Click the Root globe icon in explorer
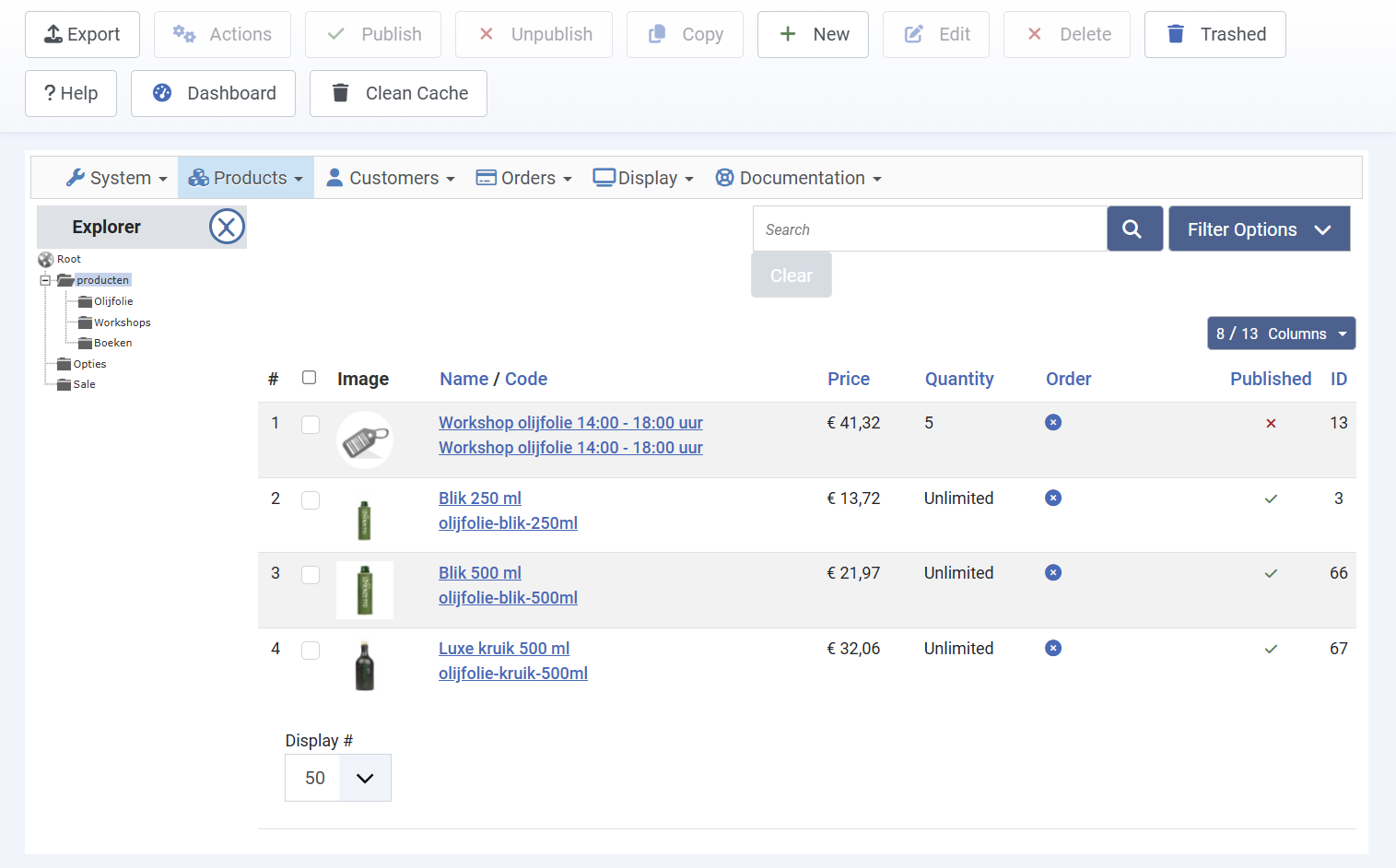The image size is (1396, 868). [x=45, y=260]
